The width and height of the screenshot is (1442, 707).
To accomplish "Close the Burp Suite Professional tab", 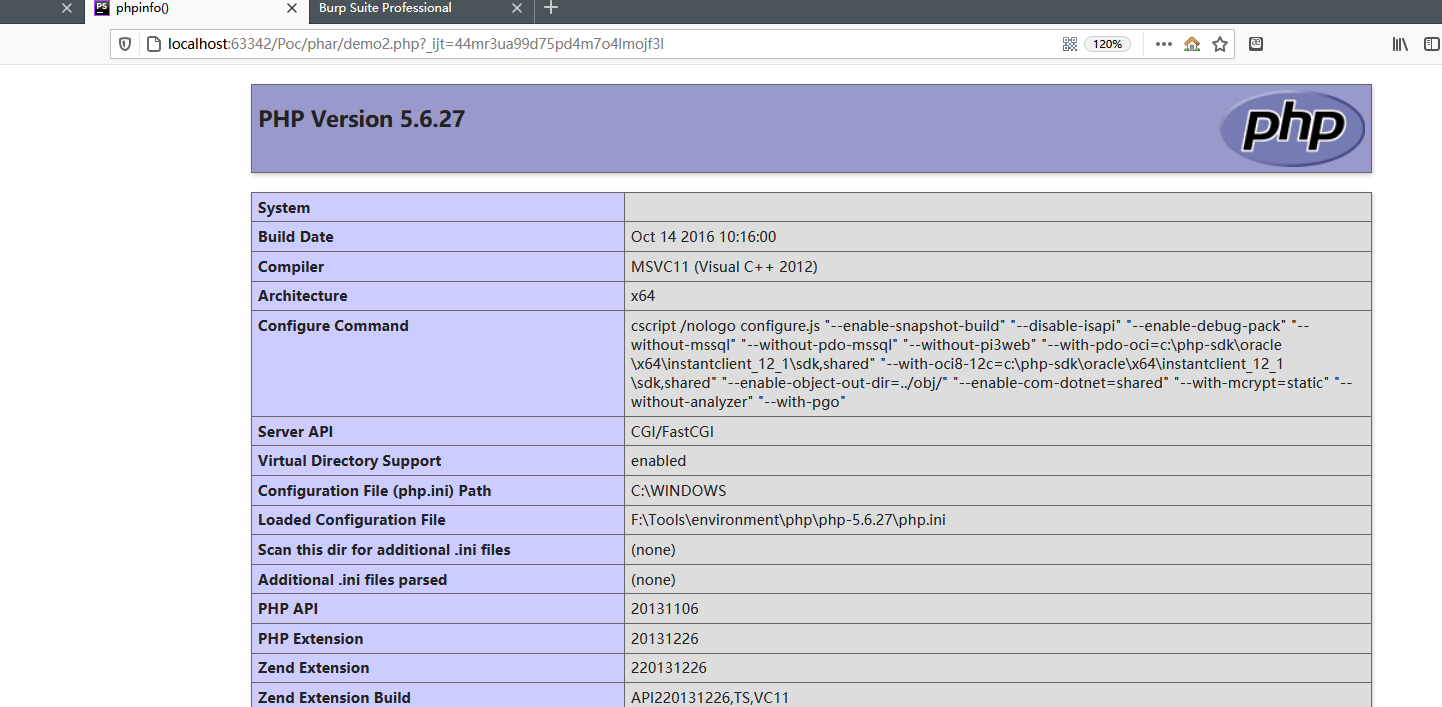I will 517,8.
